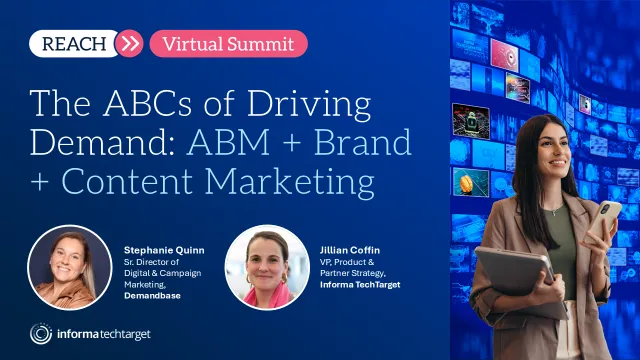
Task: Click the Demandbase company name
Action: [152, 296]
